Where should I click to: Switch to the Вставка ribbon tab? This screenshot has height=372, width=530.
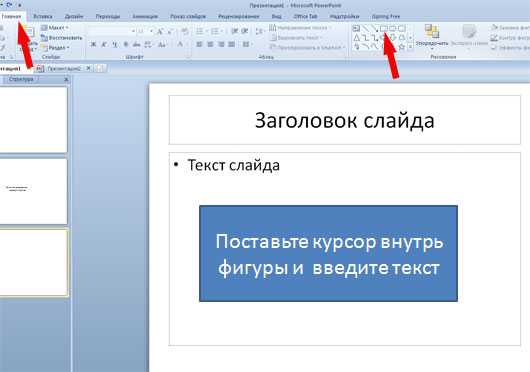(43, 16)
